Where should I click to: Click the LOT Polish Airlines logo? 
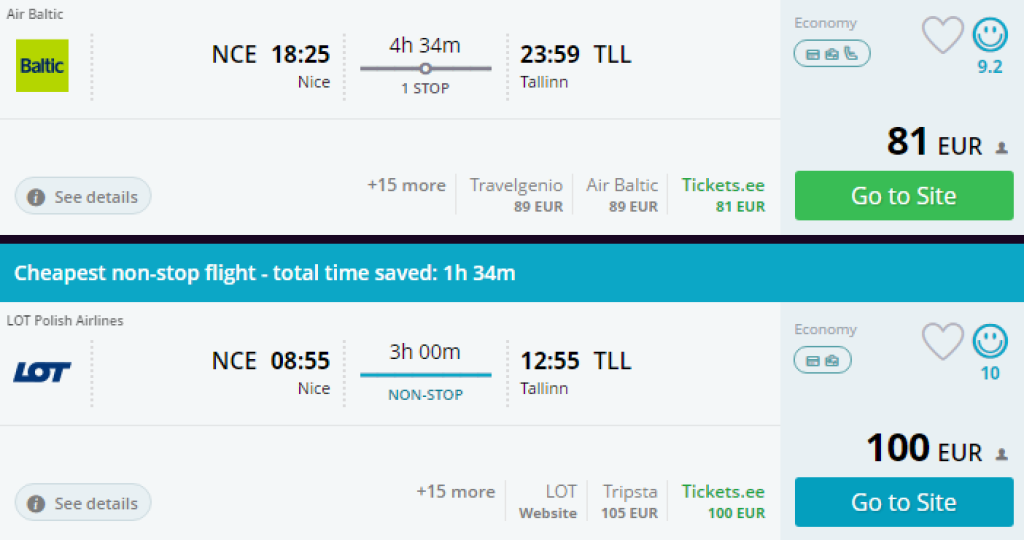pos(42,372)
